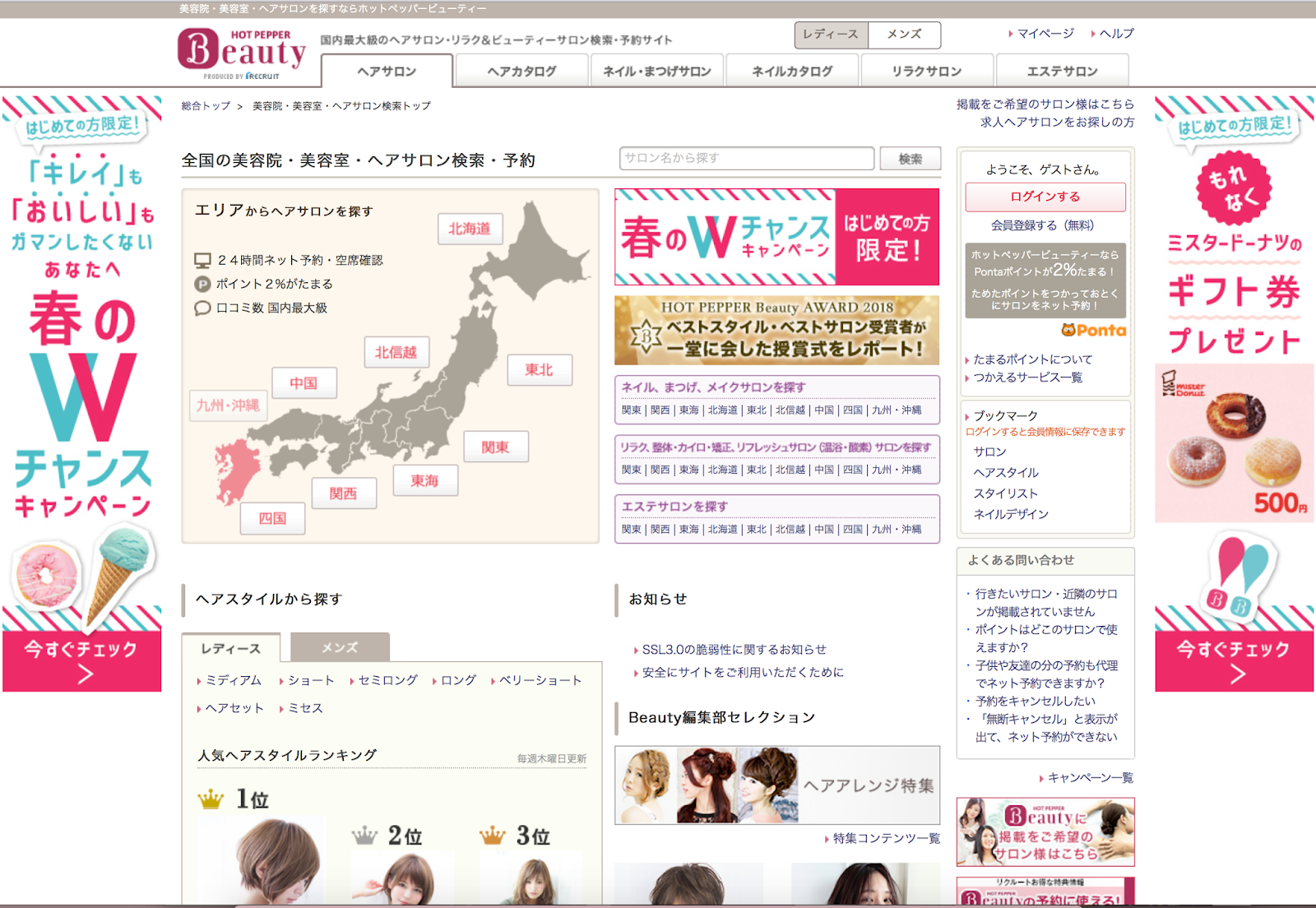Open the ネイルカタログ navigation tab
The height and width of the screenshot is (908, 1316).
(x=792, y=71)
